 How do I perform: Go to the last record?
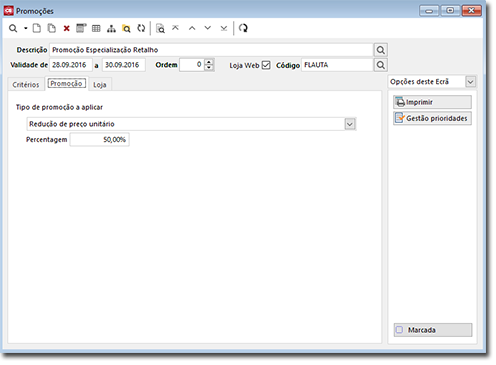tap(224, 28)
